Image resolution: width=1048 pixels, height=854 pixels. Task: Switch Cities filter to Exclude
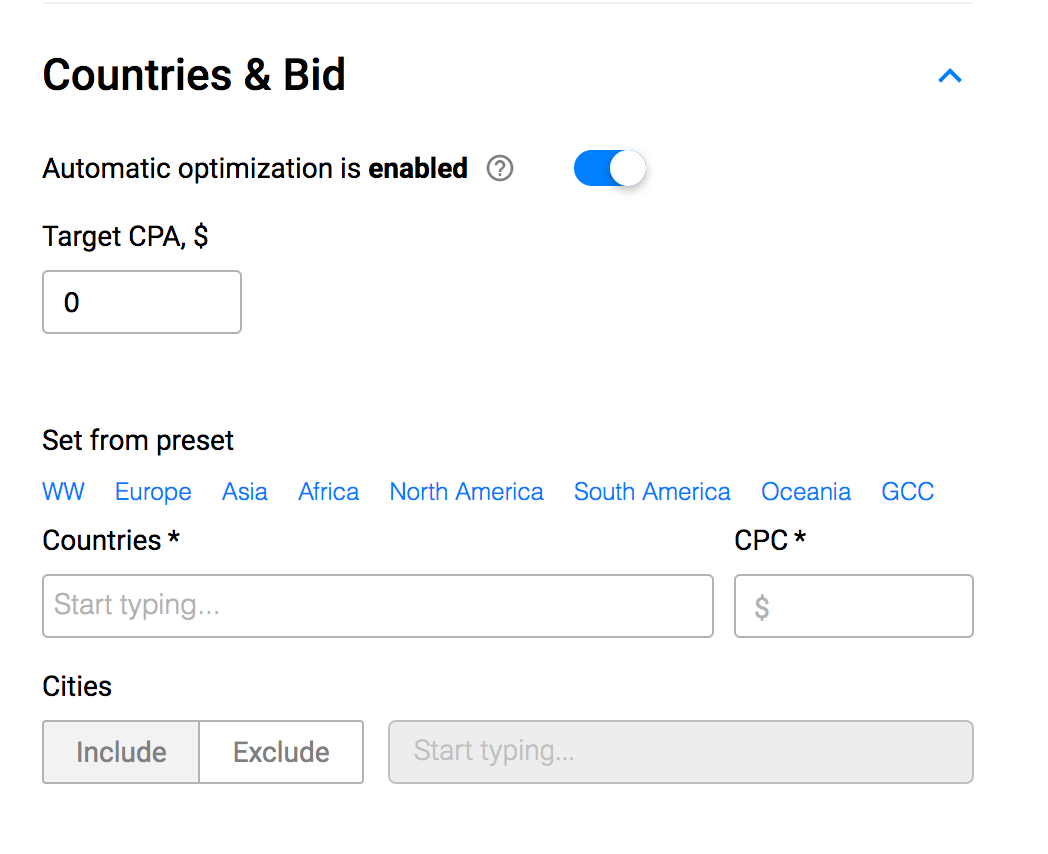[281, 752]
